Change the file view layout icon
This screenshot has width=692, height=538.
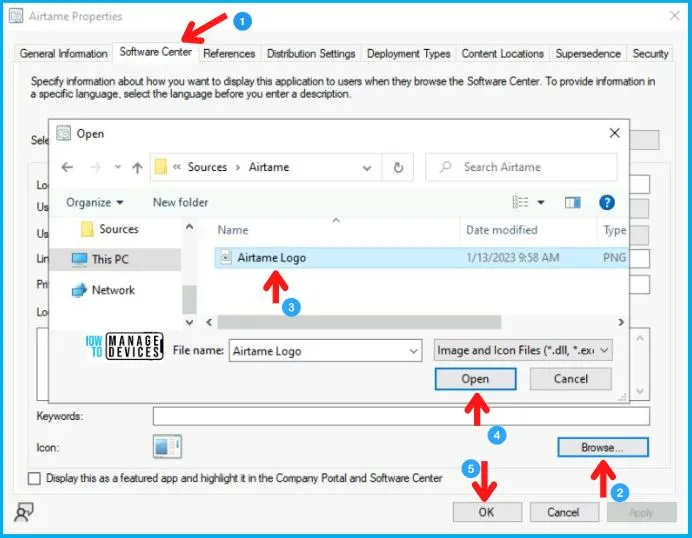coord(520,203)
